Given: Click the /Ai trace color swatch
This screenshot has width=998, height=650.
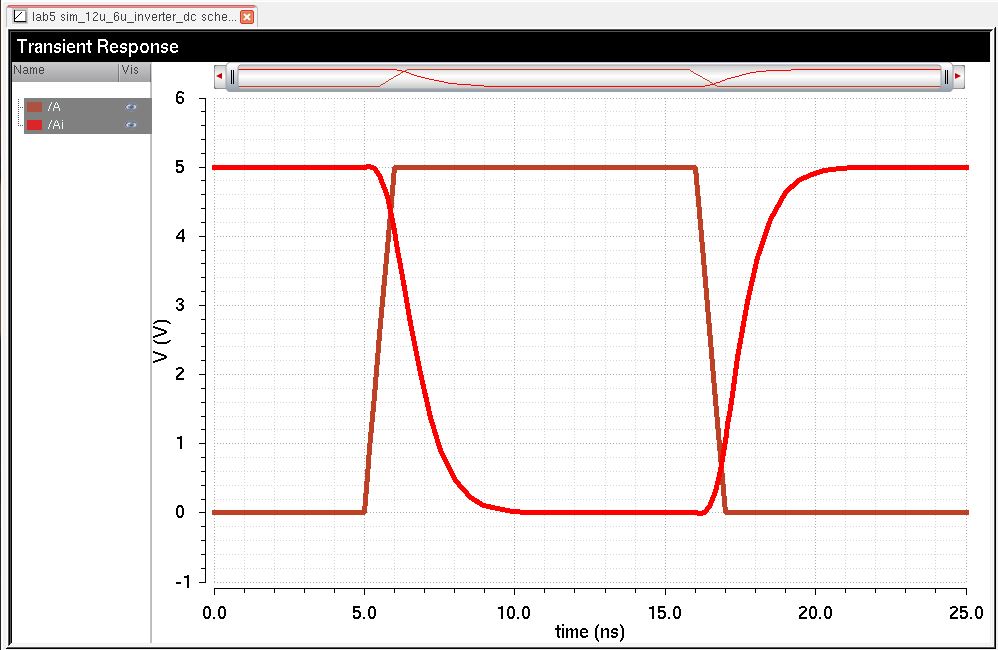Looking at the screenshot, I should coord(34,124).
